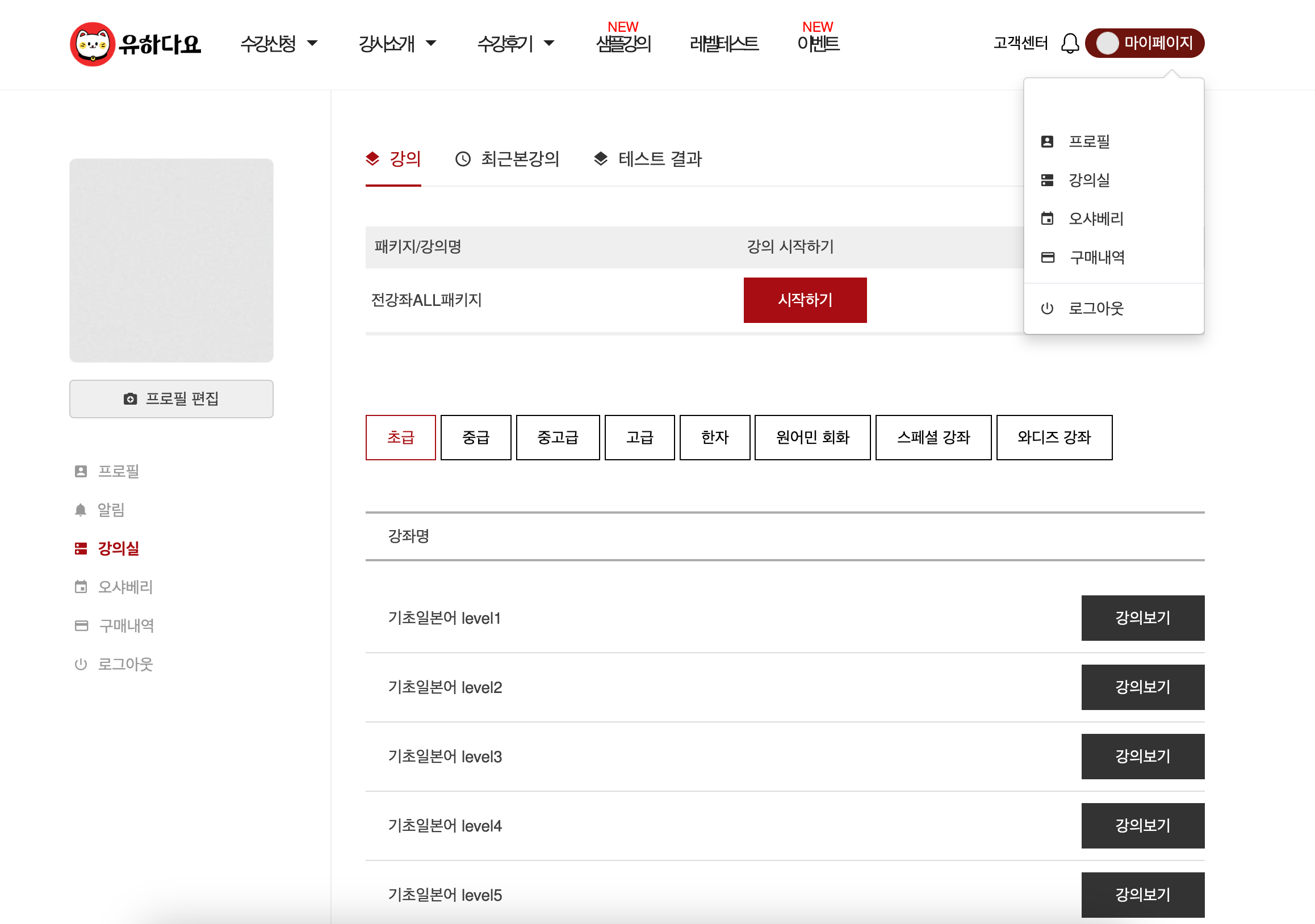The width and height of the screenshot is (1315, 924).
Task: Select the 원어민 회화 category filter
Action: click(x=811, y=438)
